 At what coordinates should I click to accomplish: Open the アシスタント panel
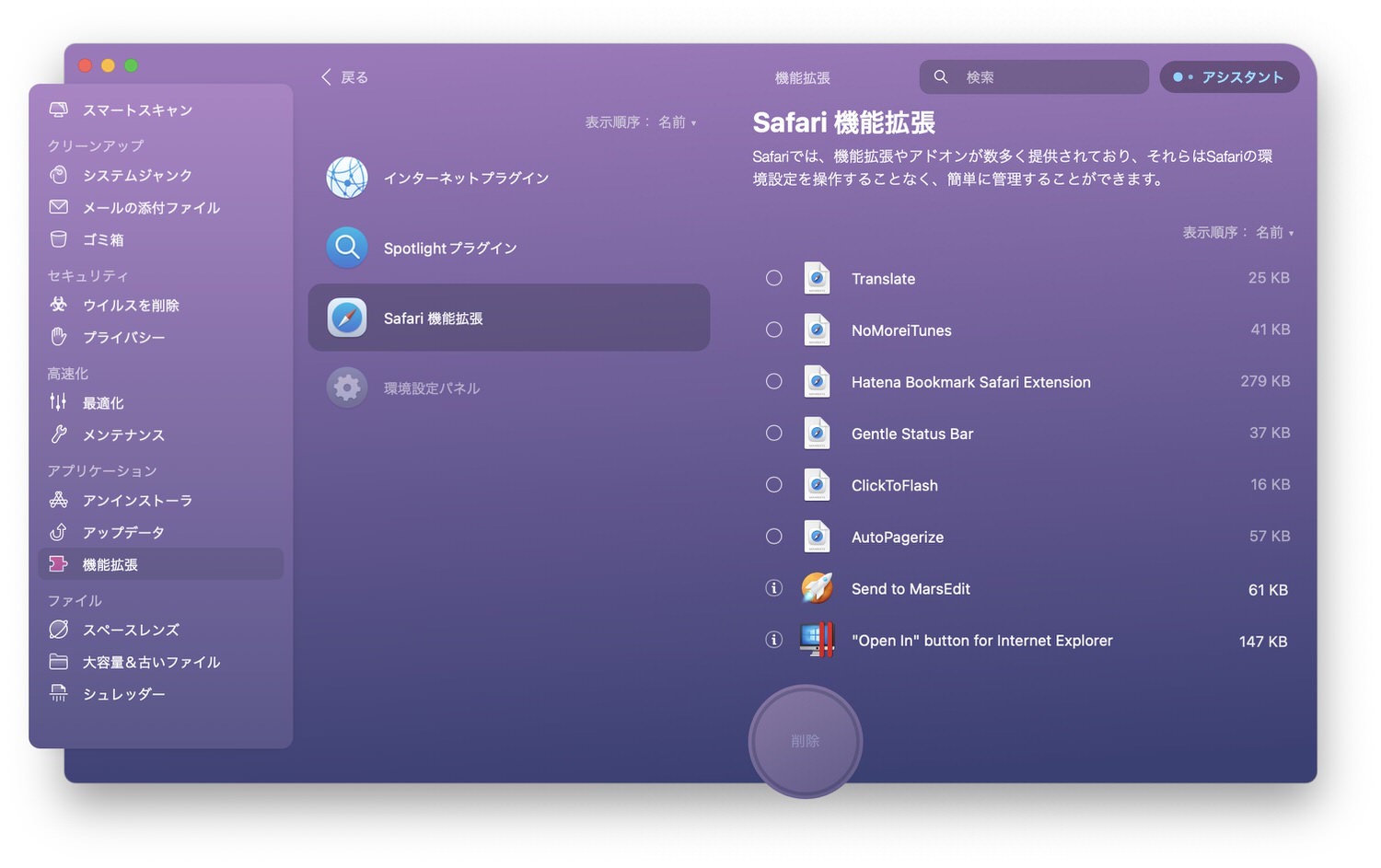pos(1229,77)
